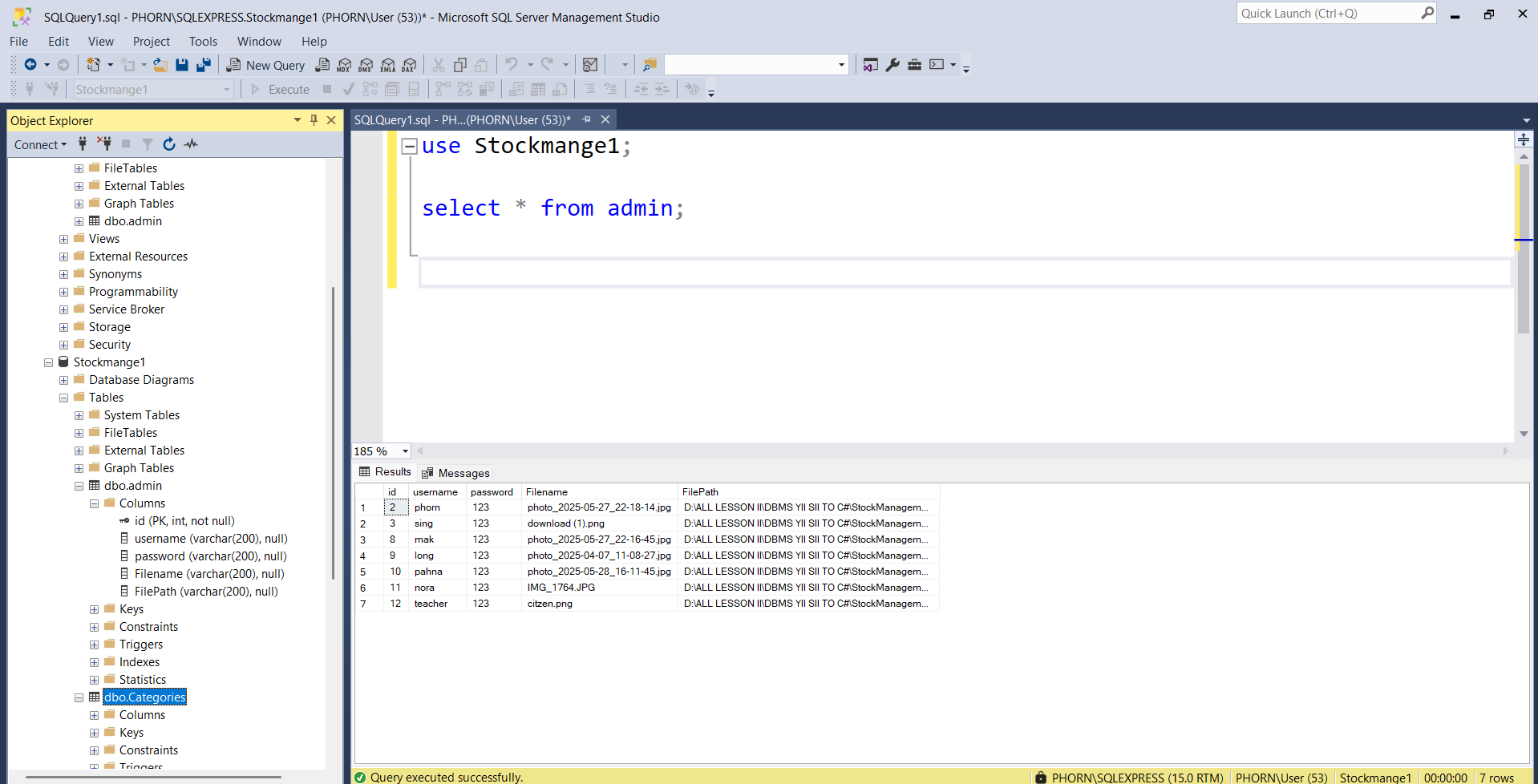Click the Execute button
Viewport: 1538px width, 784px height.
(x=280, y=90)
